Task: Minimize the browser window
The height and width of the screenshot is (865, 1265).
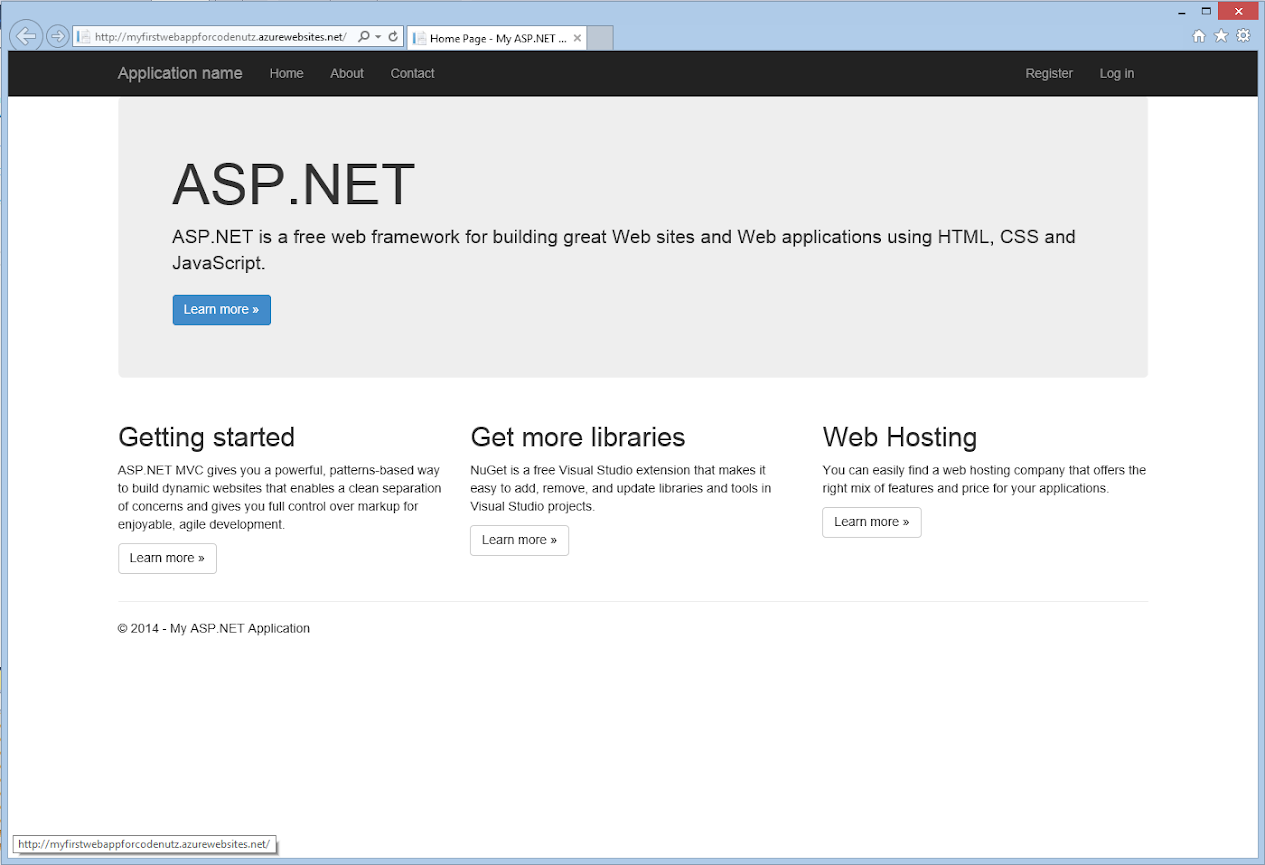Action: click(x=1181, y=12)
